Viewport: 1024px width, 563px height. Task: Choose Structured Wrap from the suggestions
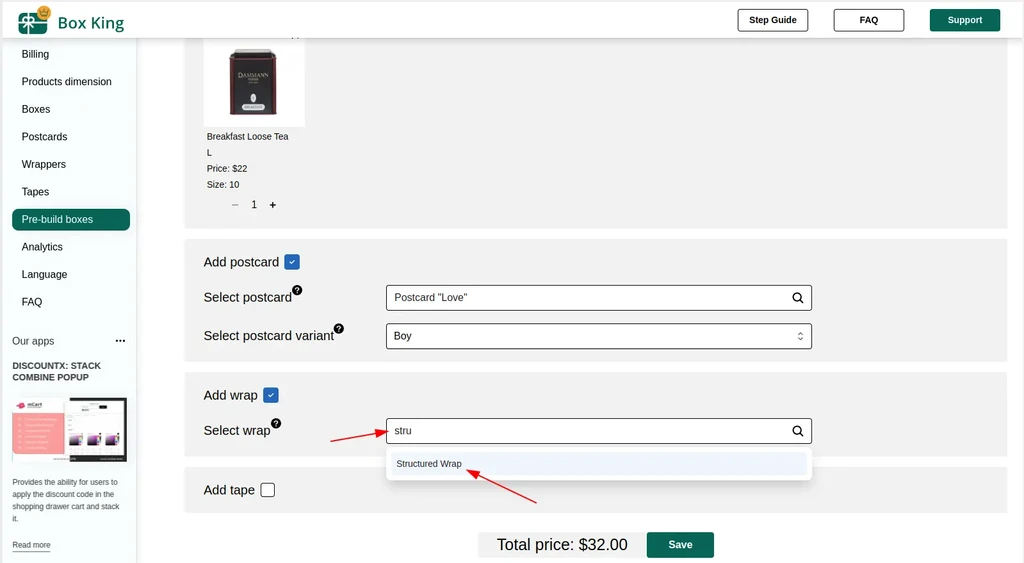click(597, 464)
